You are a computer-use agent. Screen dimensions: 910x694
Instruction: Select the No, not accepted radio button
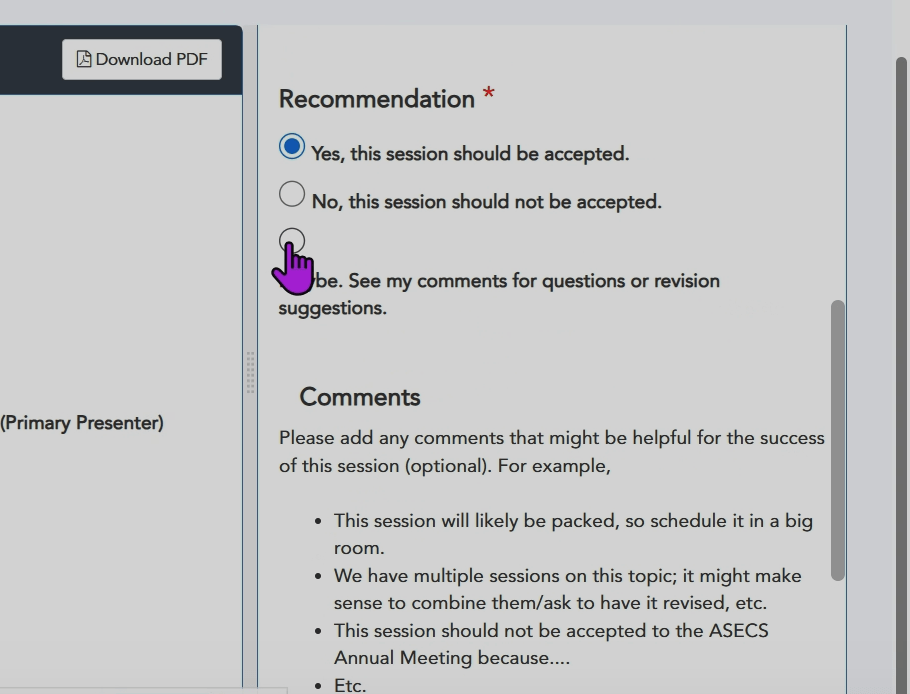[x=292, y=194]
